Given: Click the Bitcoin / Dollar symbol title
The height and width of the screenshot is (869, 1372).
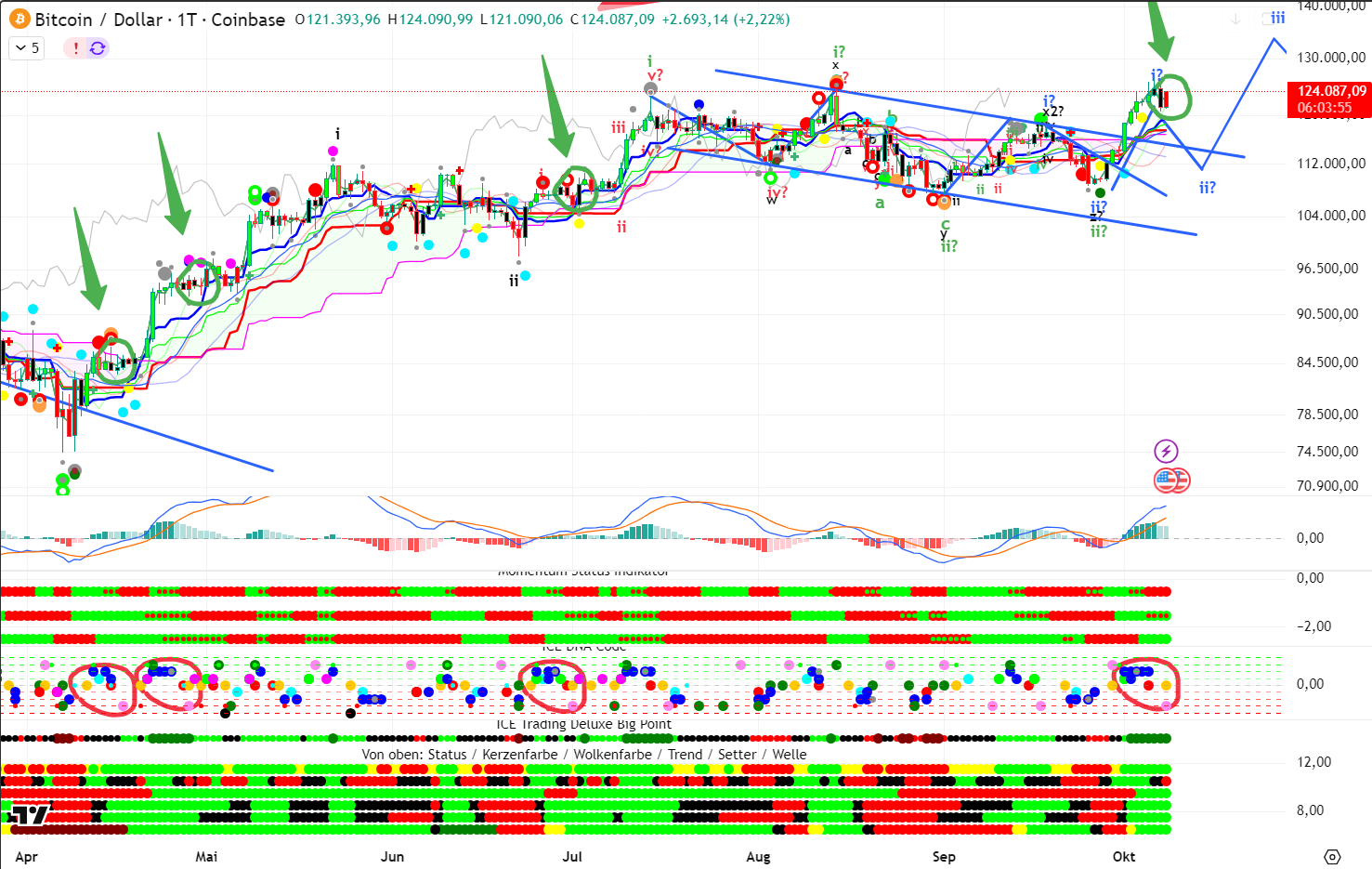Looking at the screenshot, I should [159, 20].
